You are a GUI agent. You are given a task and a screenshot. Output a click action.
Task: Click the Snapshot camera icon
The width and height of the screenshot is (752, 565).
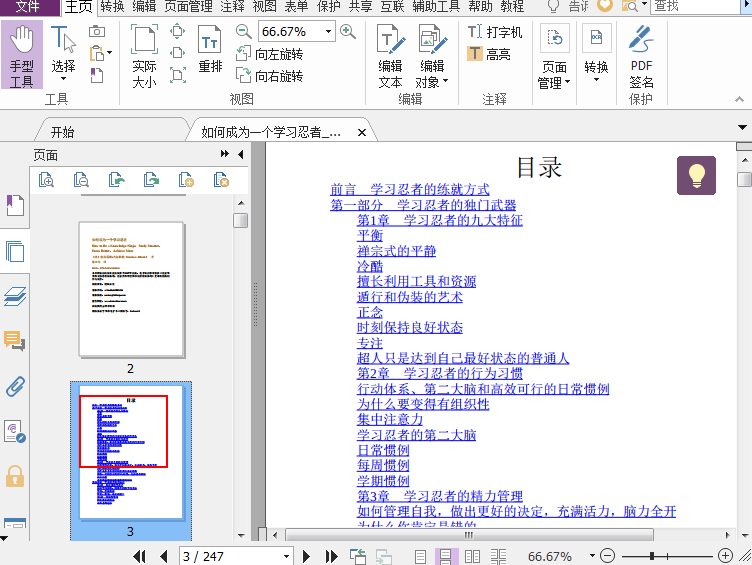pyautogui.click(x=97, y=32)
